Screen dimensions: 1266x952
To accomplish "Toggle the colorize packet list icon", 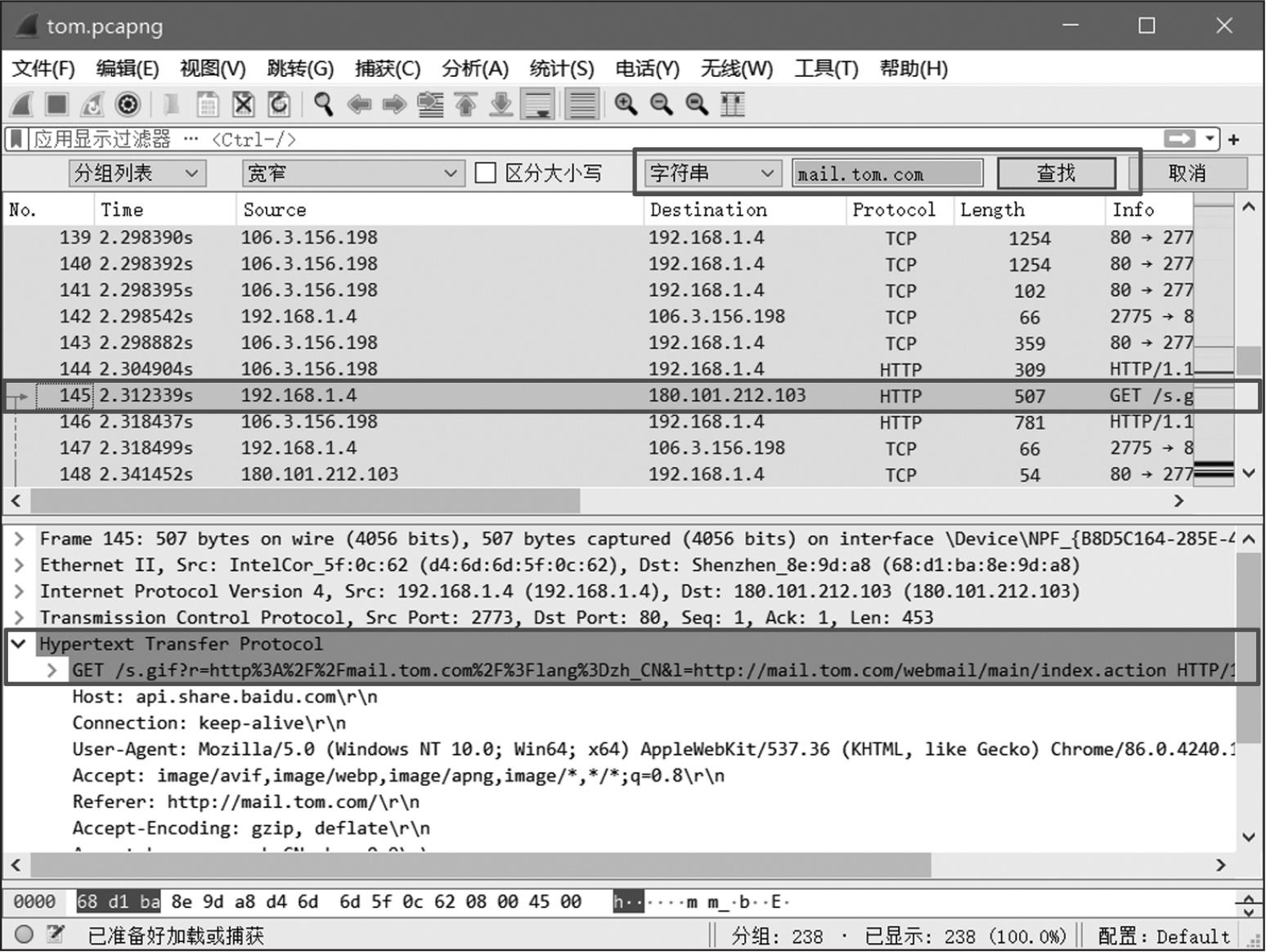I will 582,105.
